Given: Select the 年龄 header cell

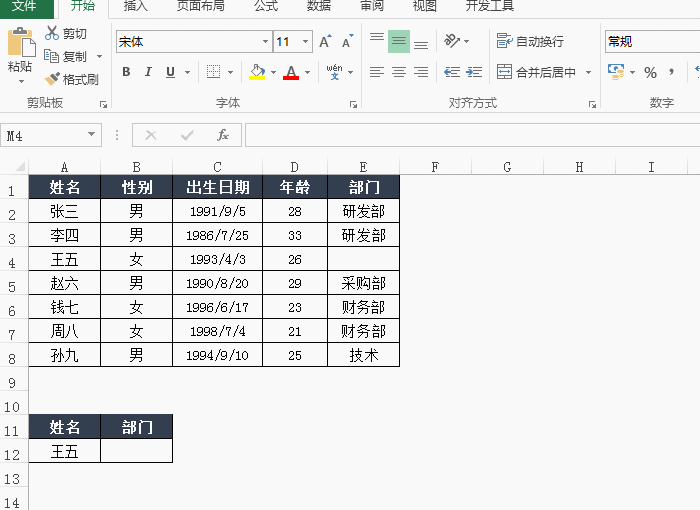Looking at the screenshot, I should (x=295, y=187).
